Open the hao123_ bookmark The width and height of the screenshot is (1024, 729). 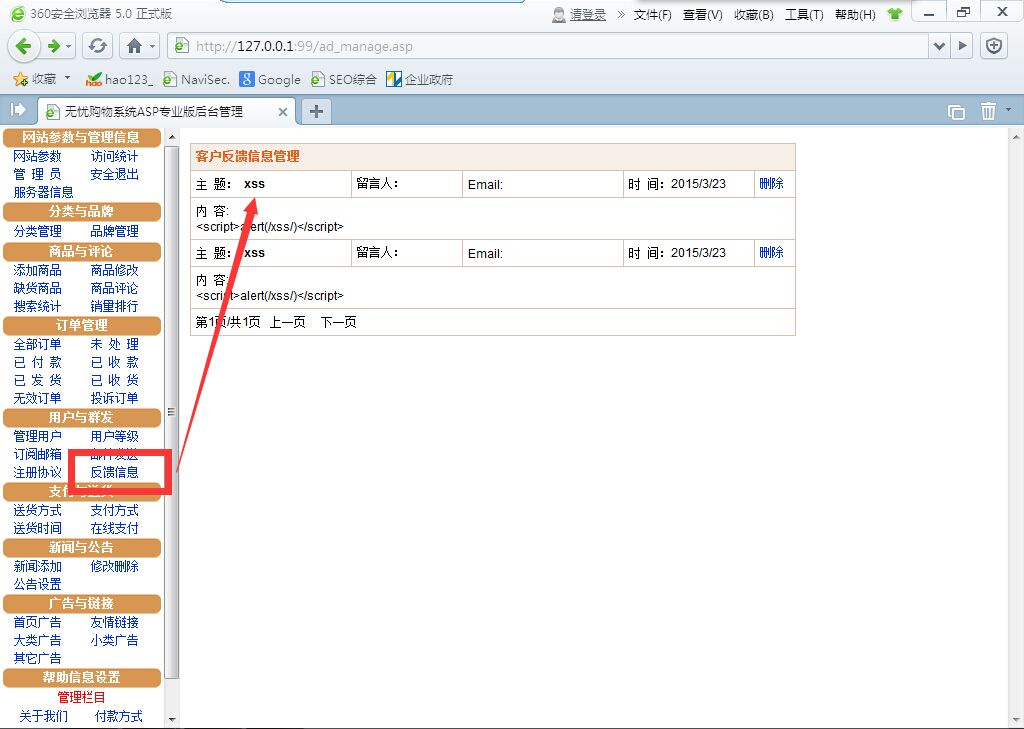(x=120, y=80)
